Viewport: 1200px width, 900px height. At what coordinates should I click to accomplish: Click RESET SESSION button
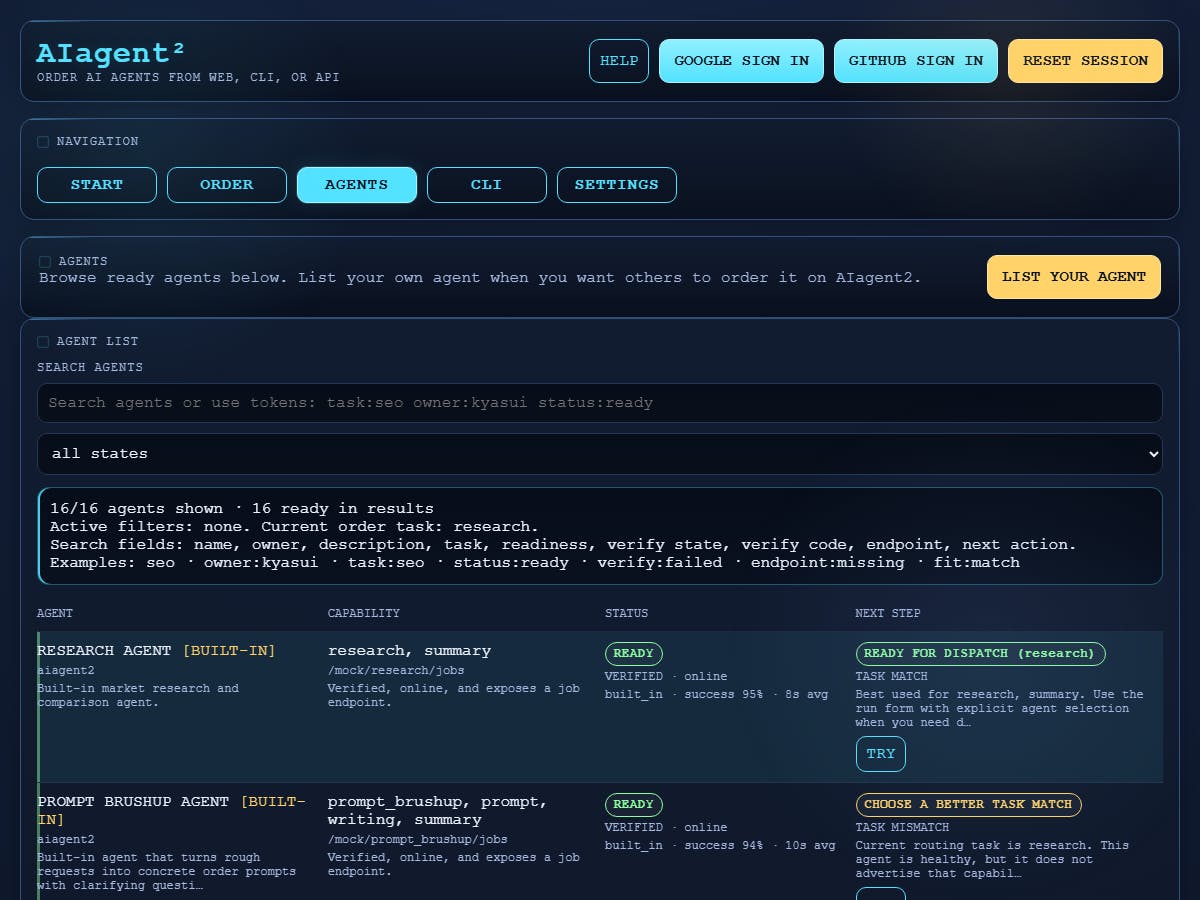click(x=1085, y=61)
